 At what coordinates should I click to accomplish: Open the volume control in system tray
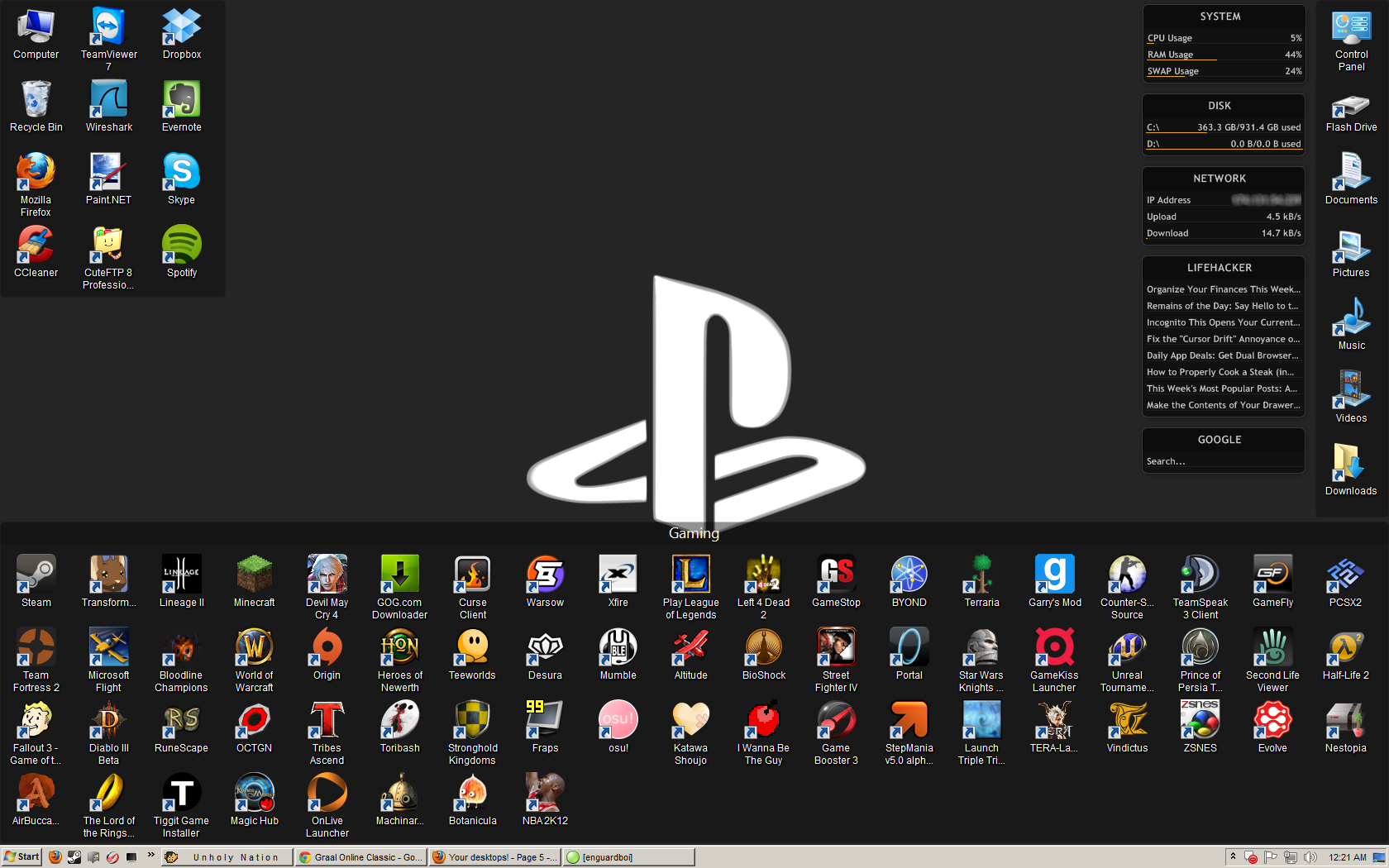click(x=1310, y=857)
